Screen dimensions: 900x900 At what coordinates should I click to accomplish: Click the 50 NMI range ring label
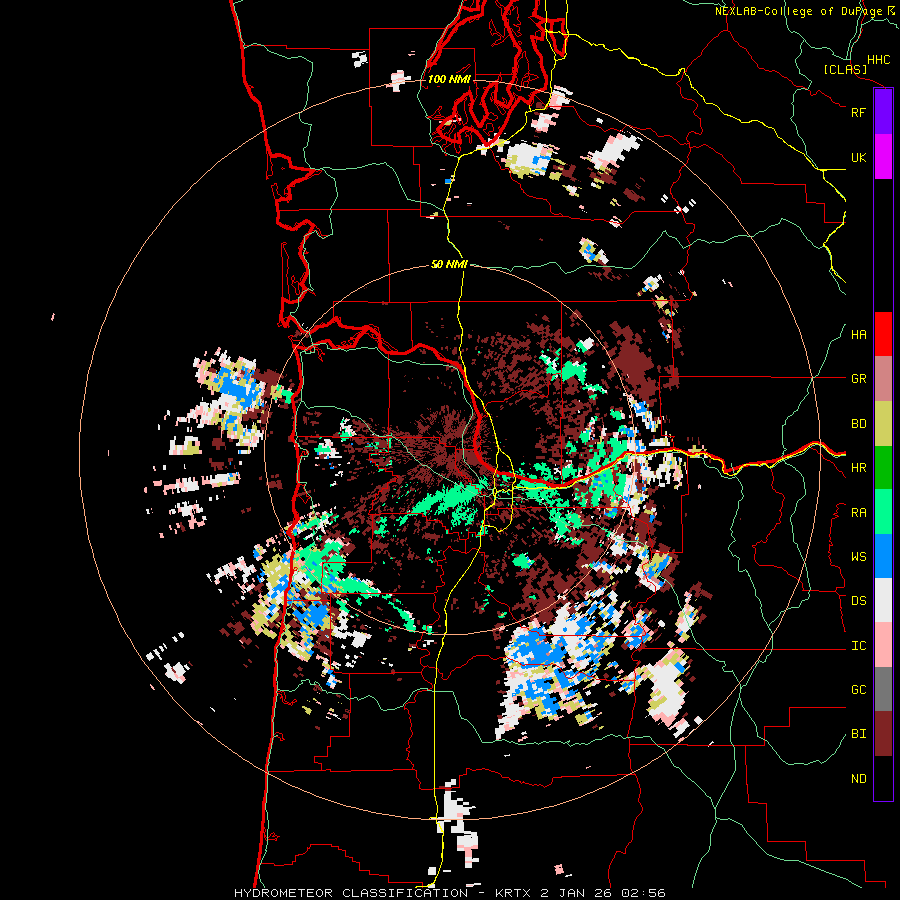coord(449,264)
